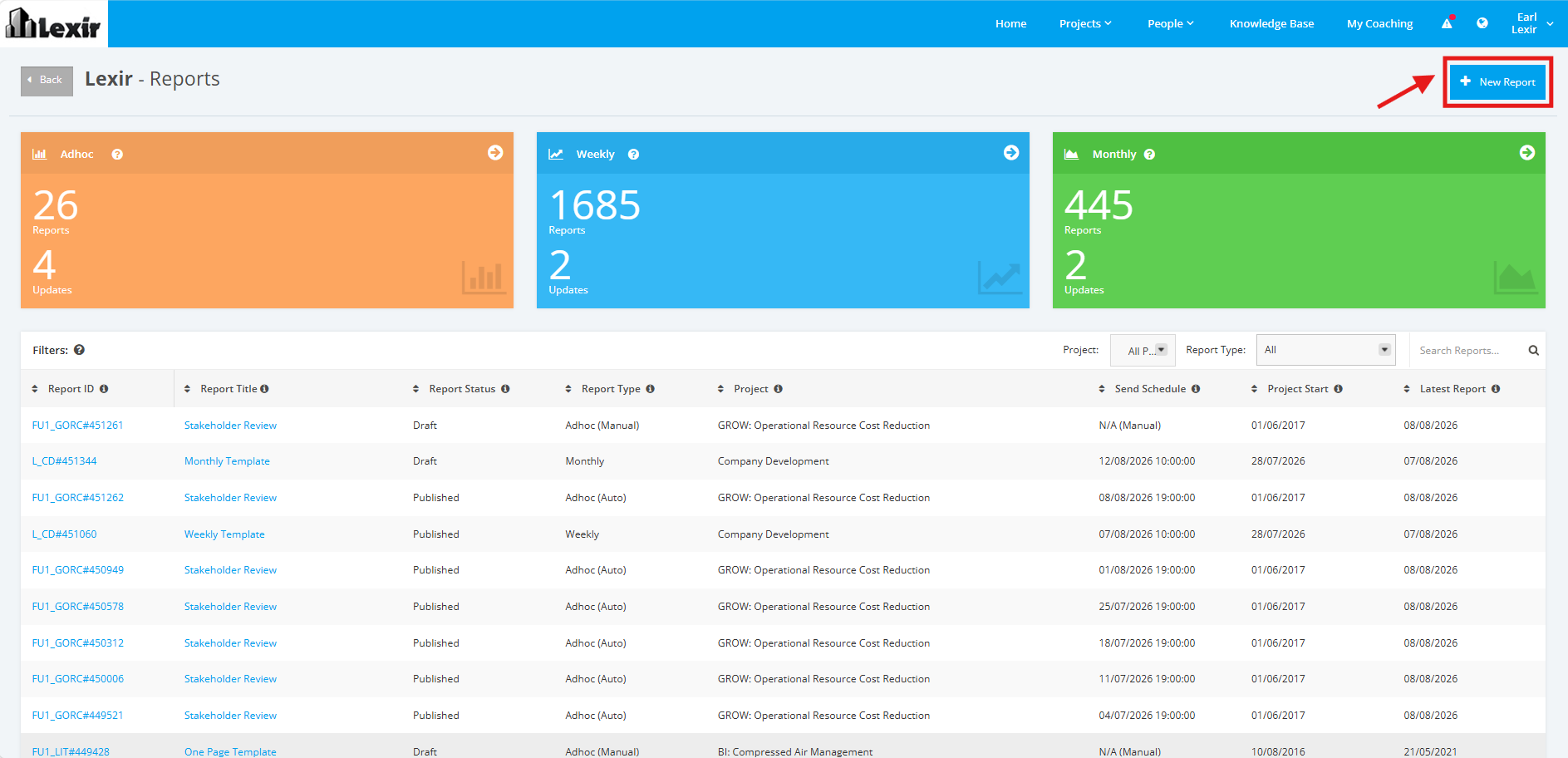1568x758 pixels.
Task: Sort by Report ID column
Action: (70, 389)
